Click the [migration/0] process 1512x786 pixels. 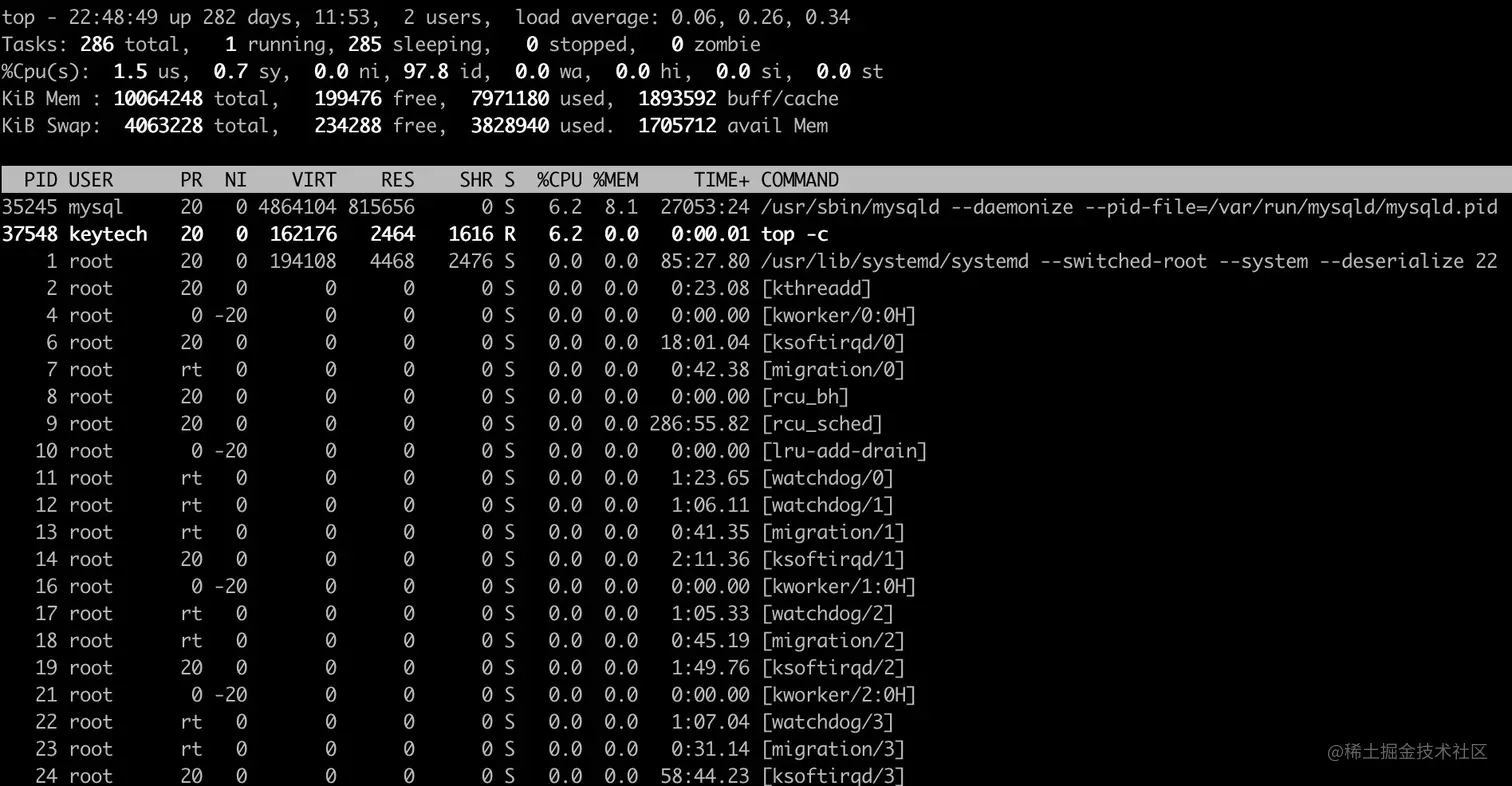[x=833, y=369]
